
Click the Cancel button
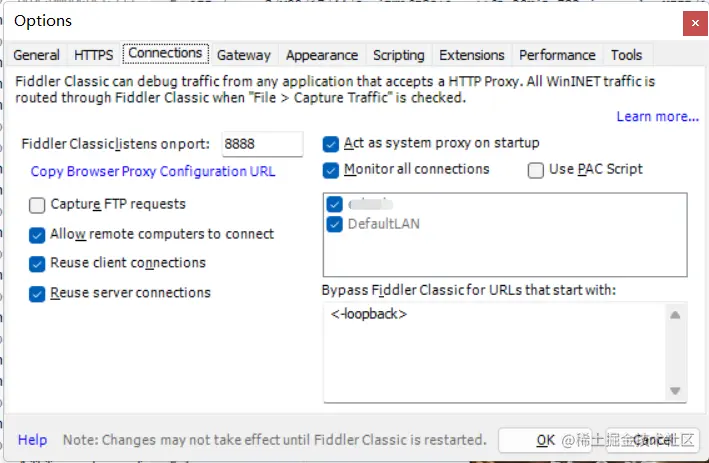coord(653,440)
